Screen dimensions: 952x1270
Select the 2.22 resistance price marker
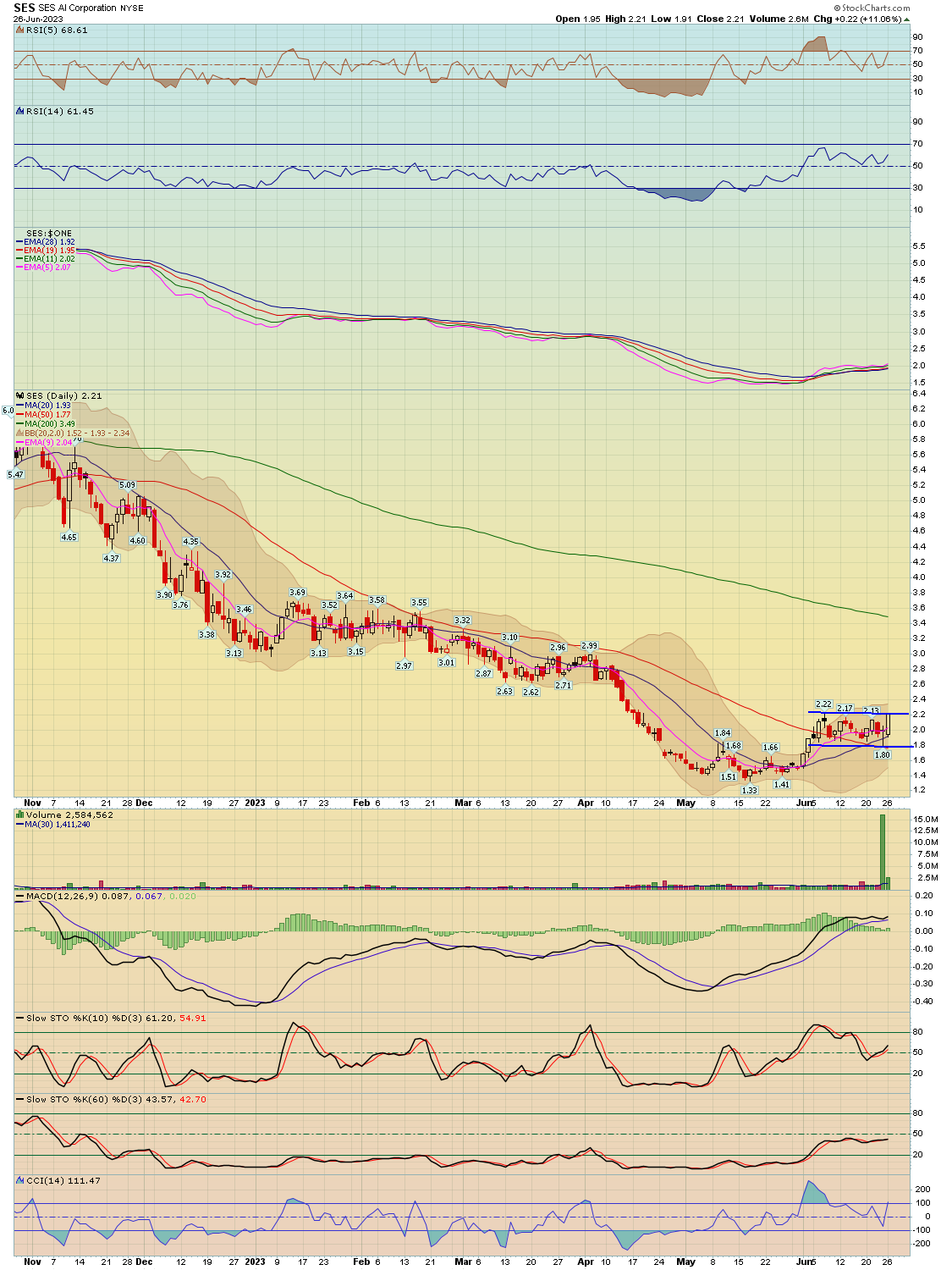pyautogui.click(x=824, y=704)
